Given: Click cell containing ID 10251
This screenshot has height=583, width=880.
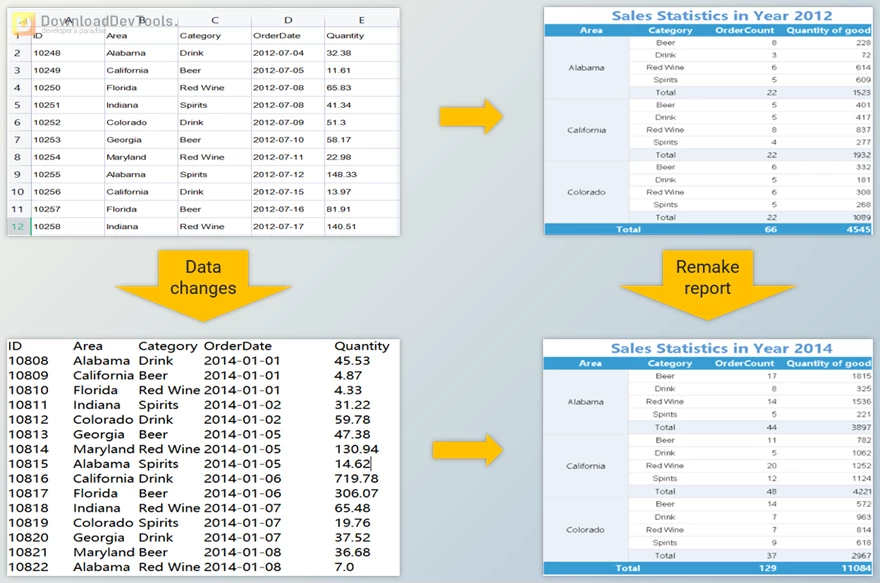Looking at the screenshot, I should tap(67, 105).
